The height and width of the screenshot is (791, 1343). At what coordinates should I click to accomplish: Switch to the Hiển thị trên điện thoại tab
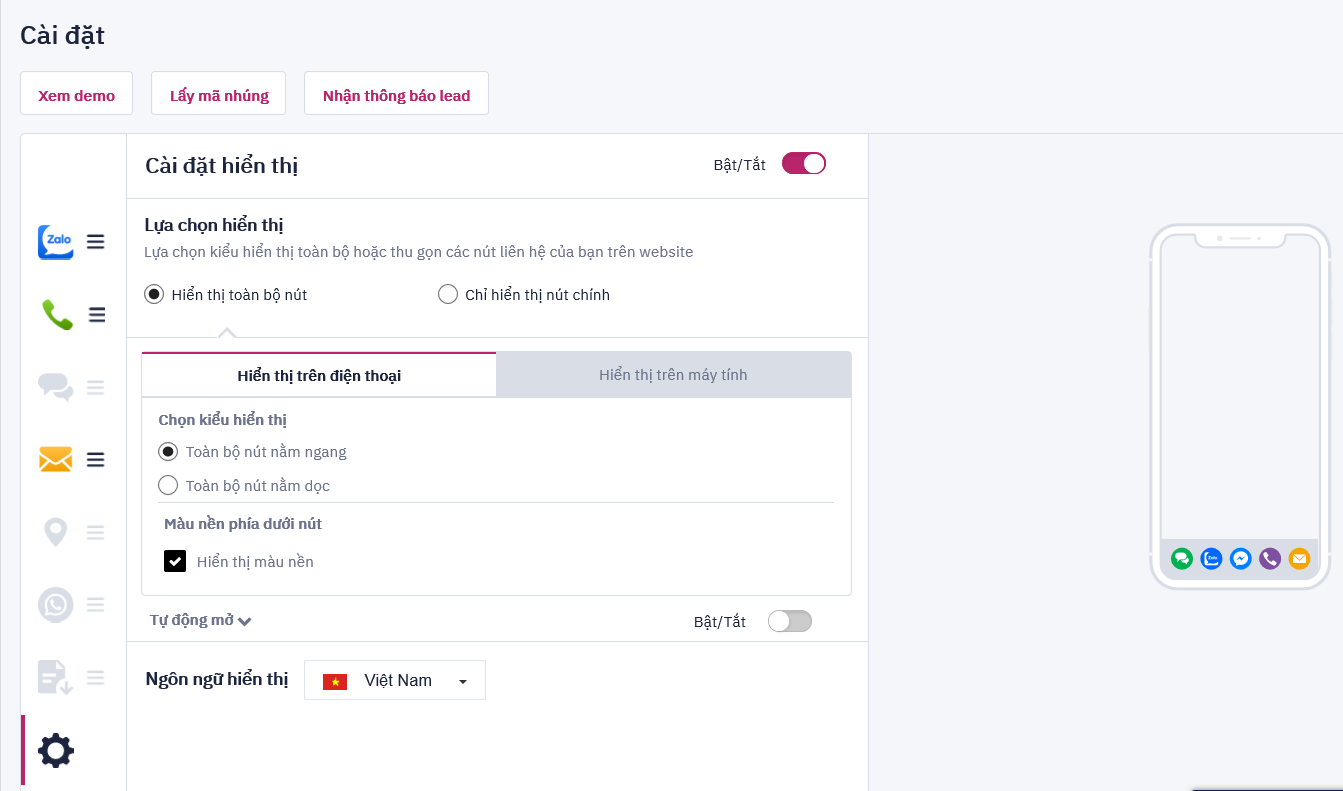[x=319, y=376]
